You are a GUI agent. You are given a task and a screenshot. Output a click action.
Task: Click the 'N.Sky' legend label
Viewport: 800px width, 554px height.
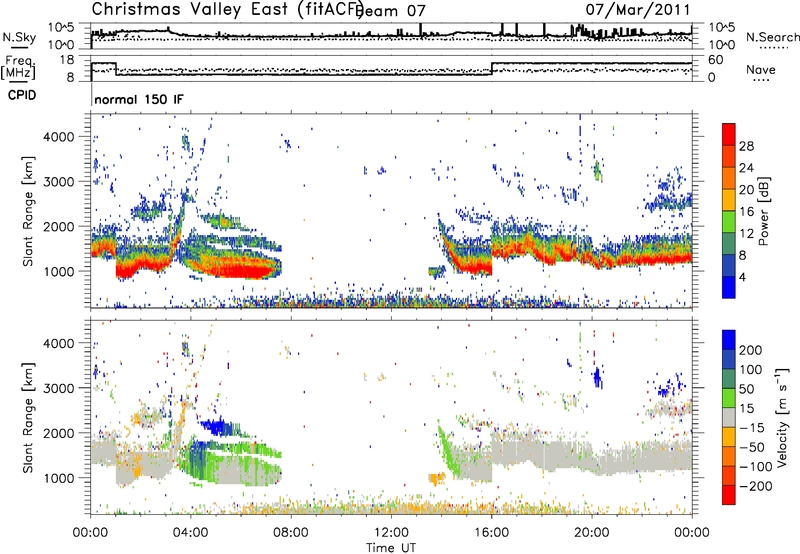pos(19,37)
